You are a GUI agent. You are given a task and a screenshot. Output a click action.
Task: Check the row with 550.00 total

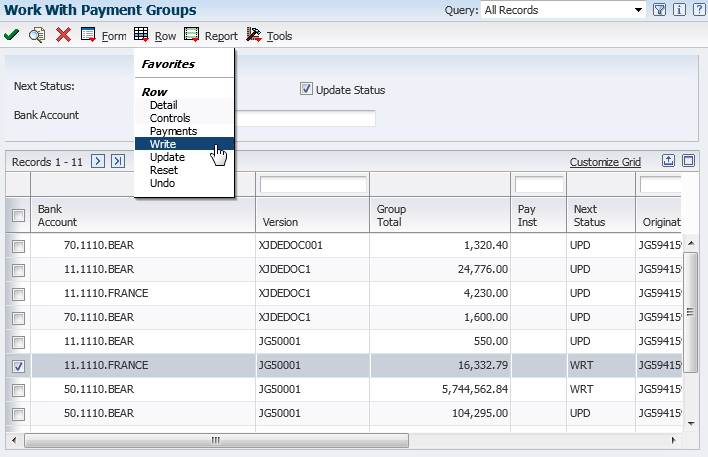click(x=19, y=342)
